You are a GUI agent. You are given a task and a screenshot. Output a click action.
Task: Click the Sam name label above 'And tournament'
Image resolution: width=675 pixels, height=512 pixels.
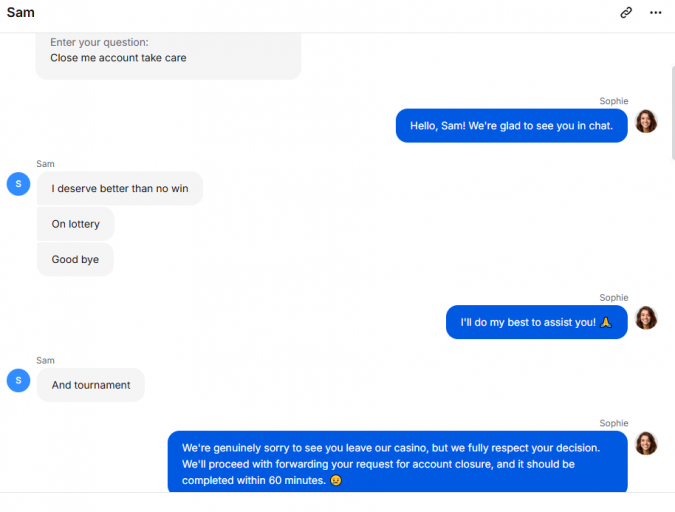pos(45,360)
